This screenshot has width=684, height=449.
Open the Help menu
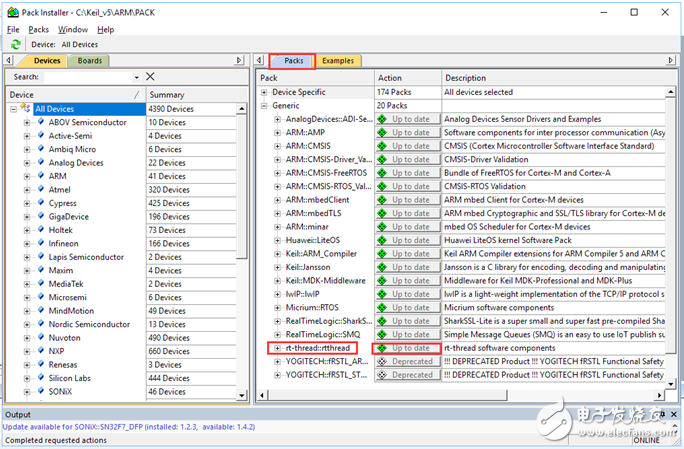[x=106, y=30]
